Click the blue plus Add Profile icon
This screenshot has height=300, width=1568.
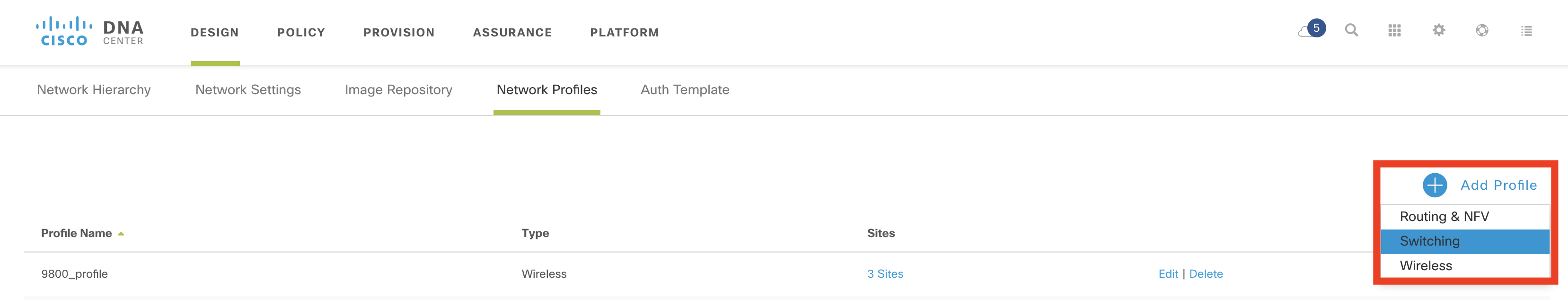pos(1435,185)
